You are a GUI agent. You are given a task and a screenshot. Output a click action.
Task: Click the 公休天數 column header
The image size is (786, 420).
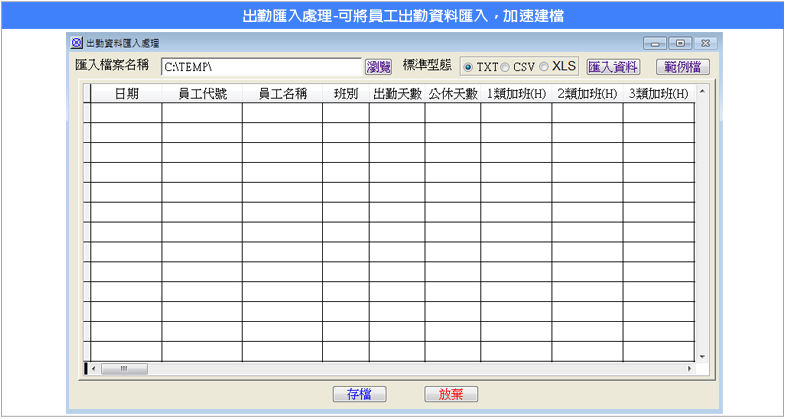coord(452,94)
